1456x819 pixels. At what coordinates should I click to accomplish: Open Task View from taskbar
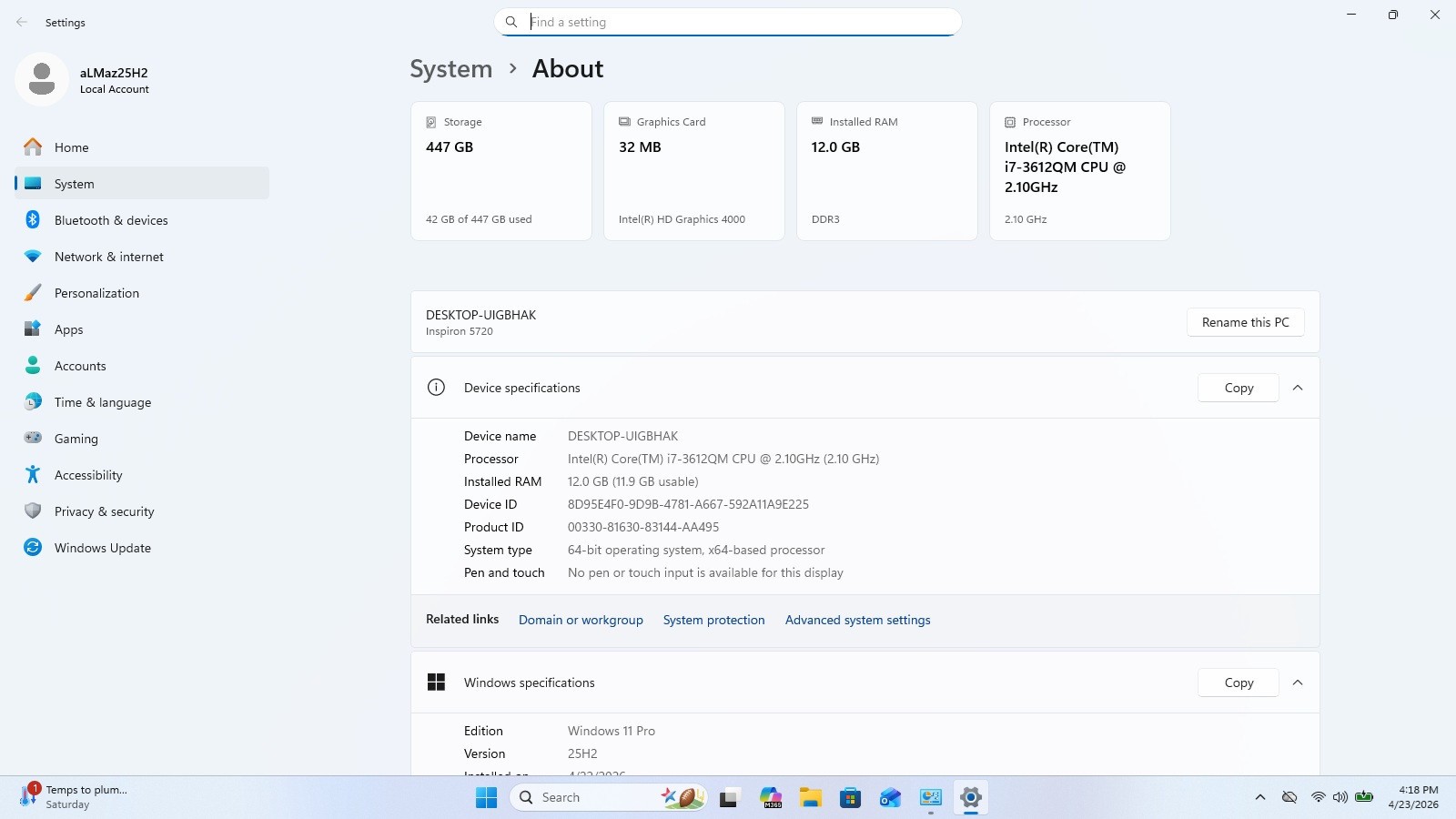click(x=729, y=798)
